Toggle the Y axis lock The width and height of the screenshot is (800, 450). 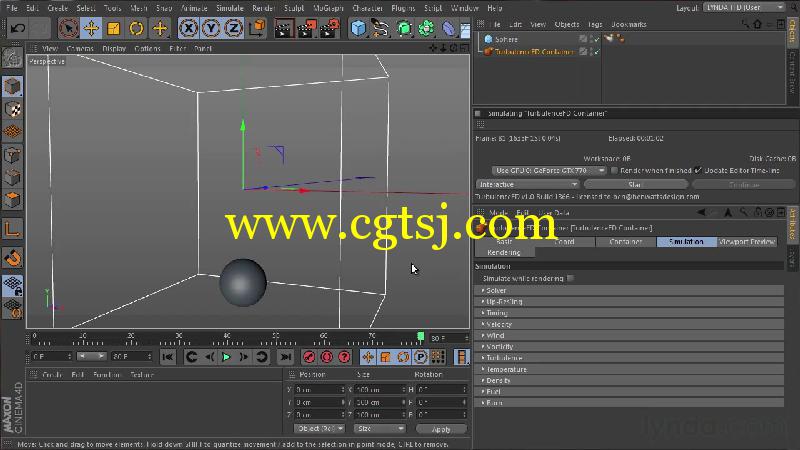[x=211, y=28]
